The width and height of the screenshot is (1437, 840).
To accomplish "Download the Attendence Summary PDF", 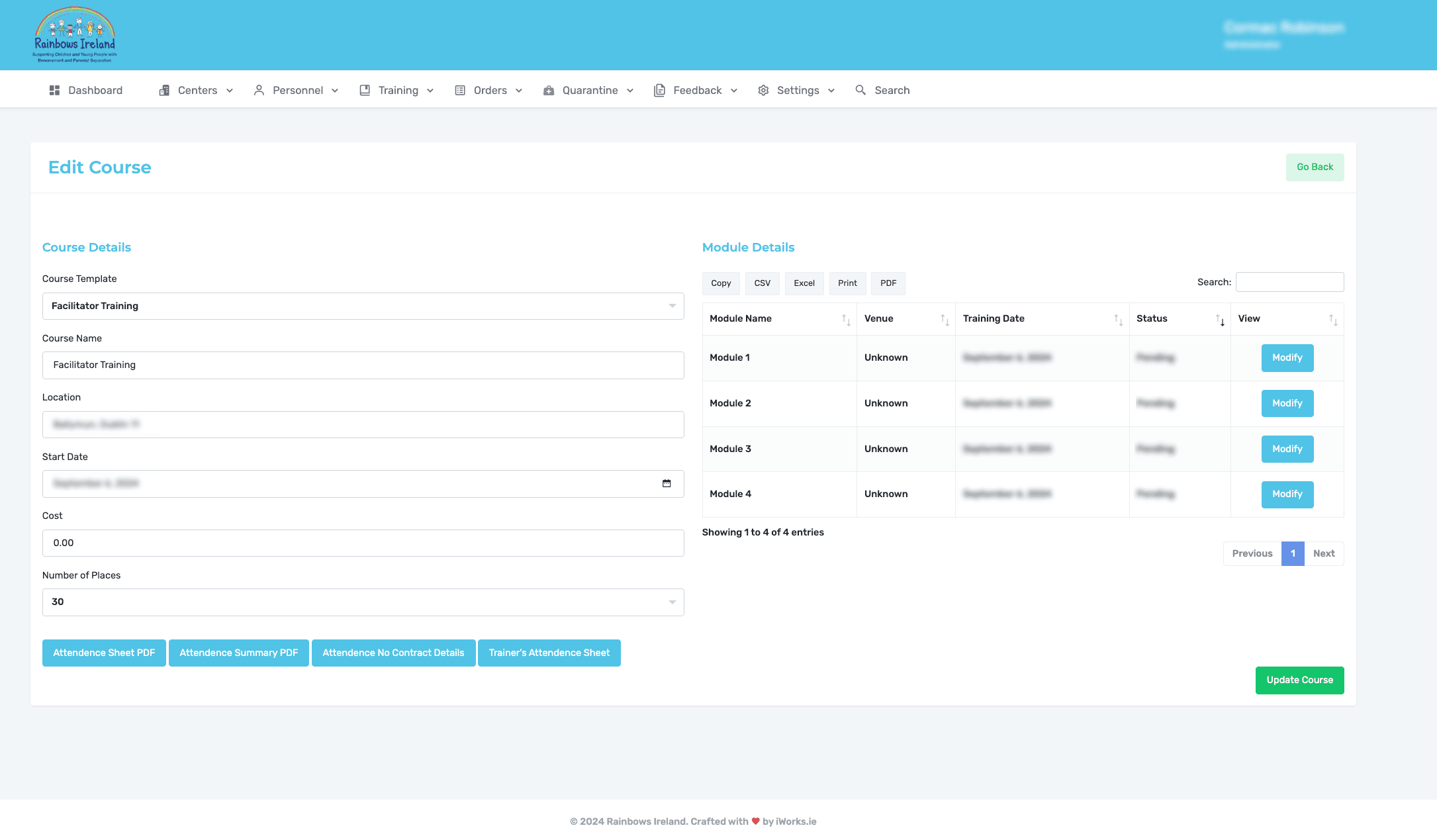I will pos(239,653).
